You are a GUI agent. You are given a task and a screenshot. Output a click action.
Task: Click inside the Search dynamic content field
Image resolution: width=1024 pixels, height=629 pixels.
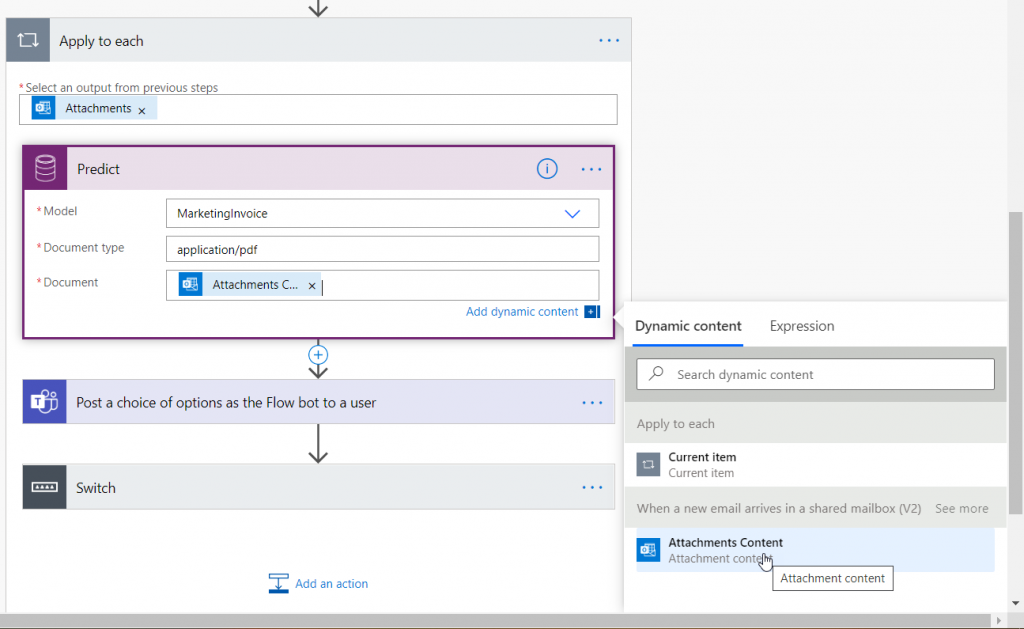click(815, 373)
